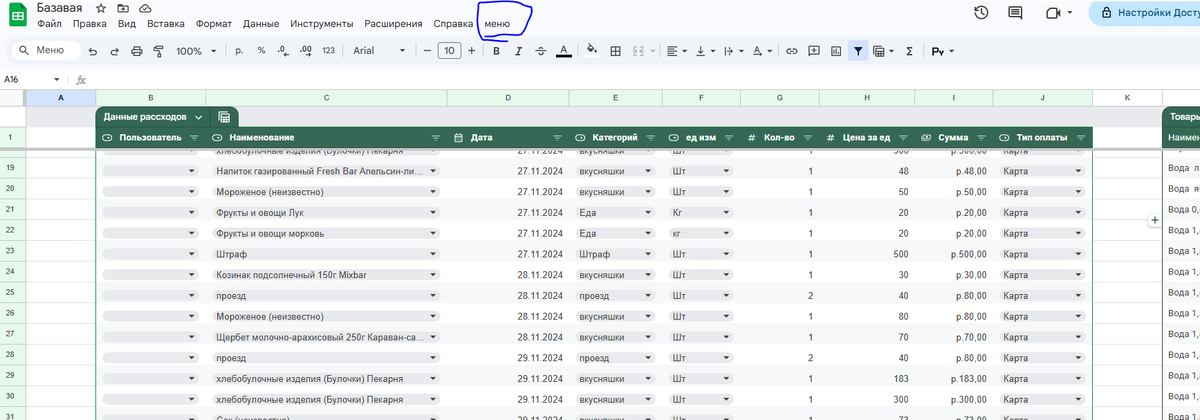
Task: Open Кг unit dropdown in row 21
Action: pyautogui.click(x=727, y=212)
